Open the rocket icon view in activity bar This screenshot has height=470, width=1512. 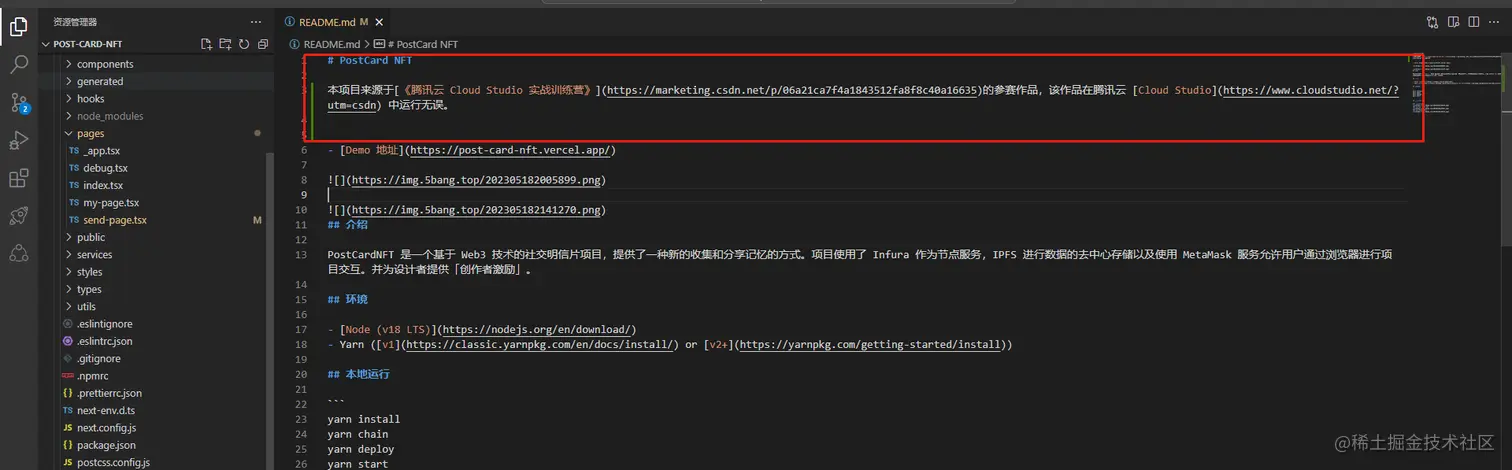pos(18,216)
